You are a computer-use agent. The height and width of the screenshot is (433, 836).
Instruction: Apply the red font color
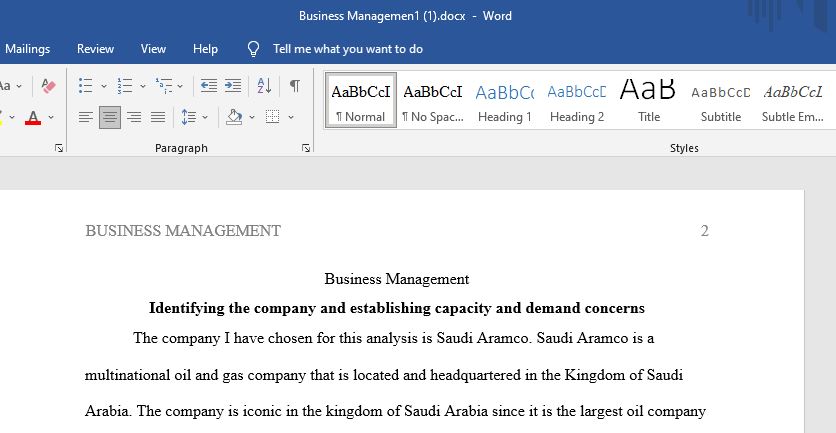pos(33,117)
